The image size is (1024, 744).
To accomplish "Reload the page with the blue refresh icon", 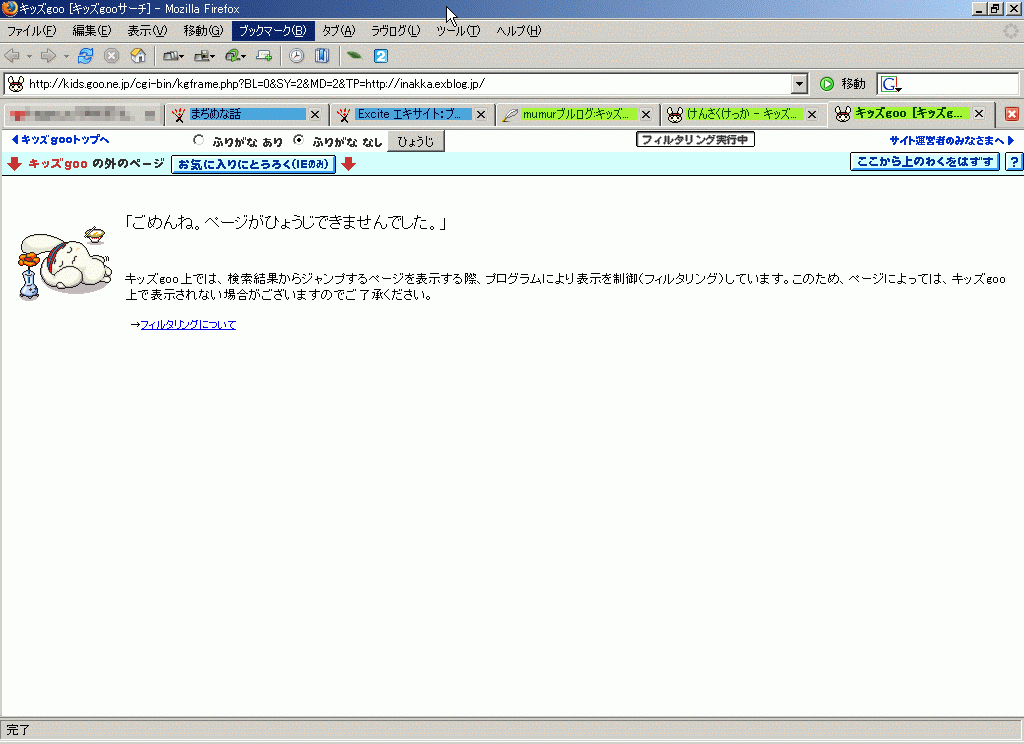I will (86, 56).
